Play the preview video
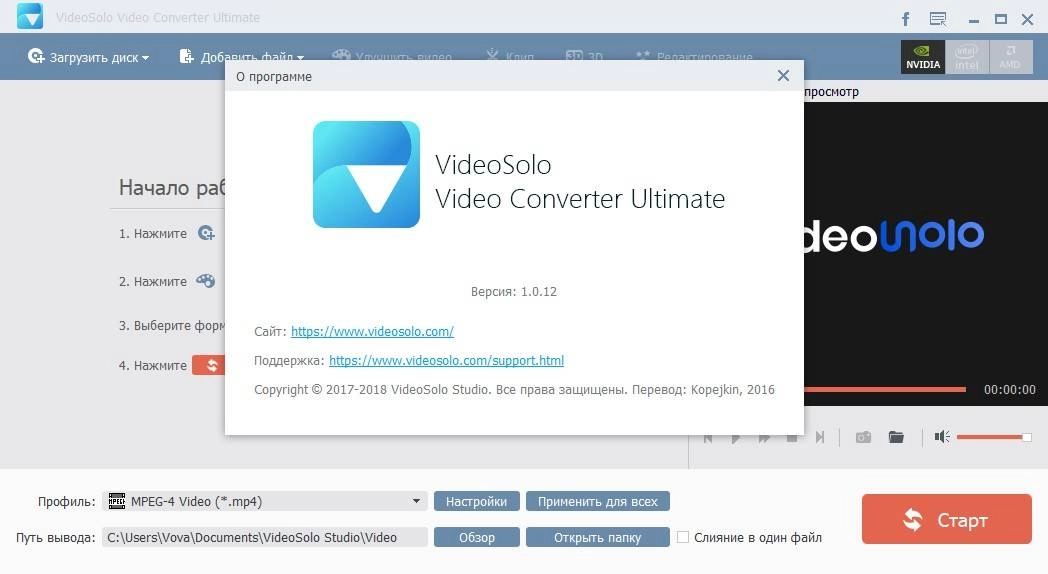 tap(736, 438)
